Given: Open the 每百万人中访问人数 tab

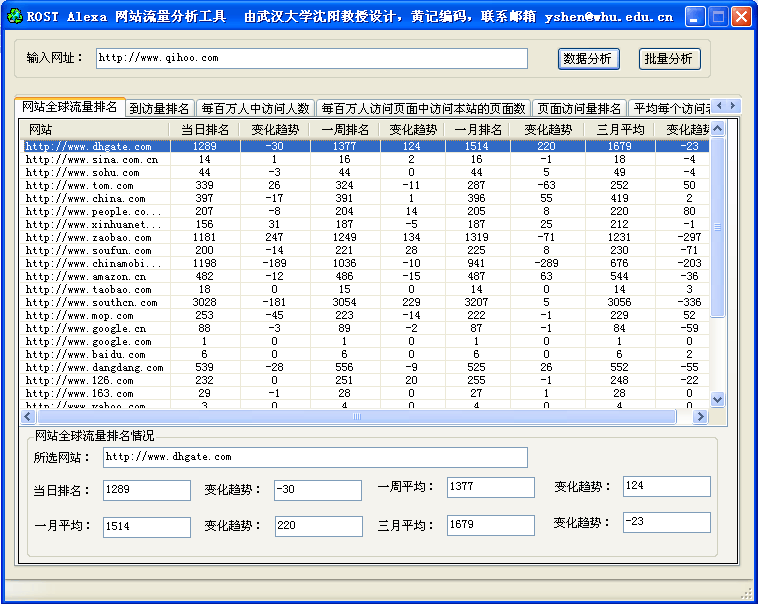Looking at the screenshot, I should tap(255, 109).
